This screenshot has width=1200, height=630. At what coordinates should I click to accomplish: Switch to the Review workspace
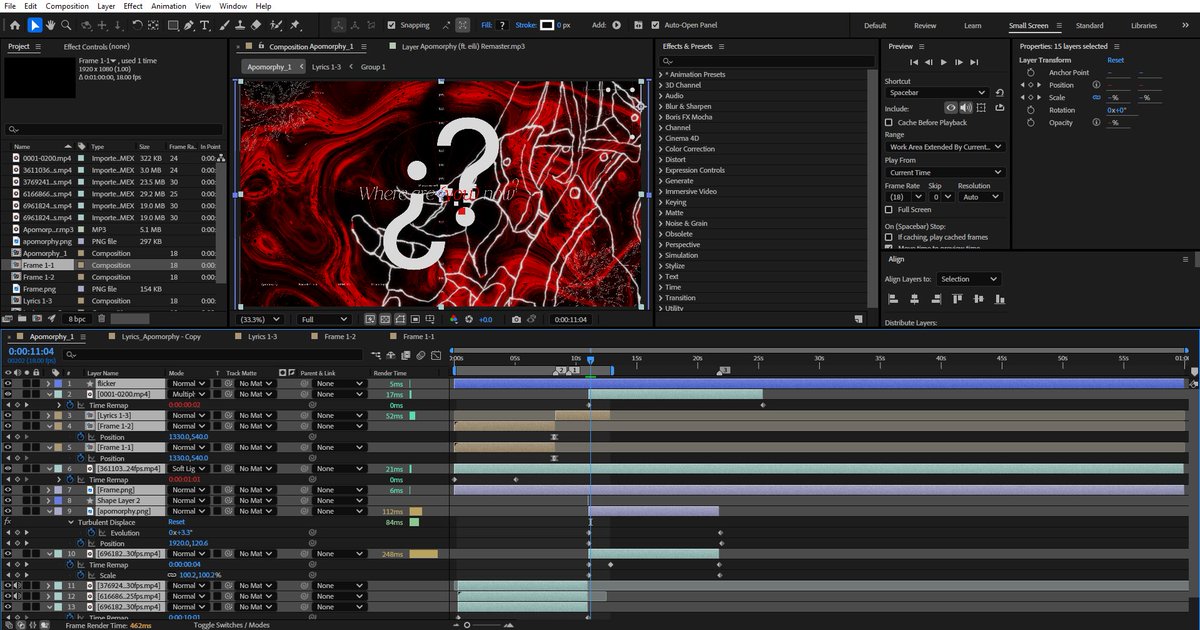tap(925, 25)
